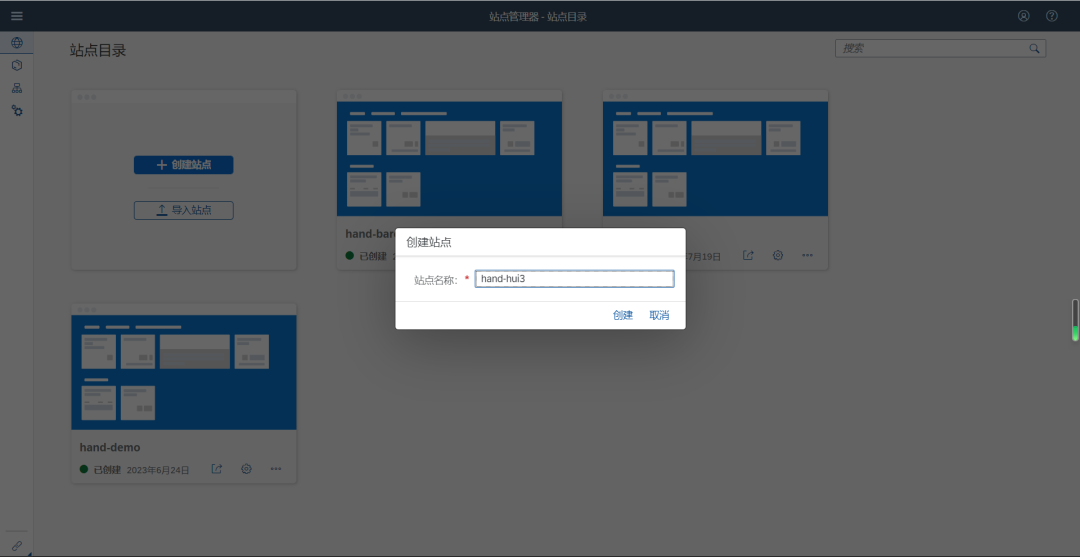Click the hand-demo site name
Image resolution: width=1080 pixels, height=557 pixels.
point(110,448)
